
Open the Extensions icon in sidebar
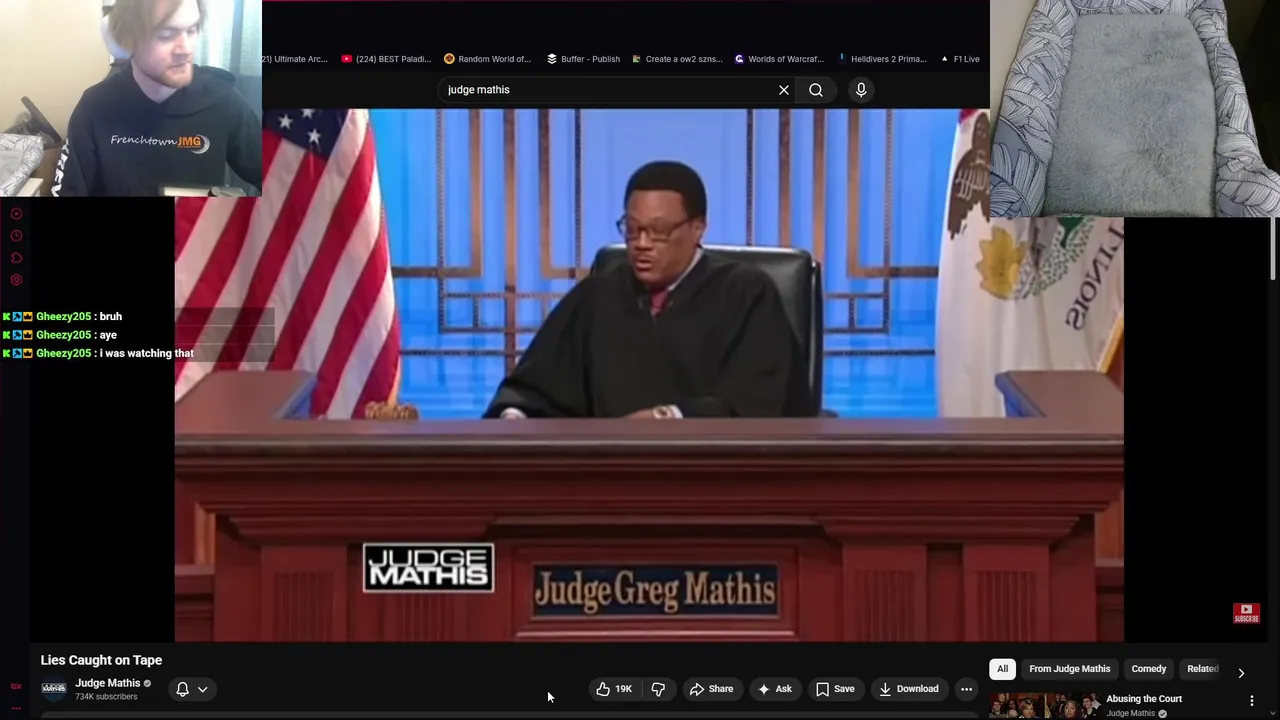point(16,258)
